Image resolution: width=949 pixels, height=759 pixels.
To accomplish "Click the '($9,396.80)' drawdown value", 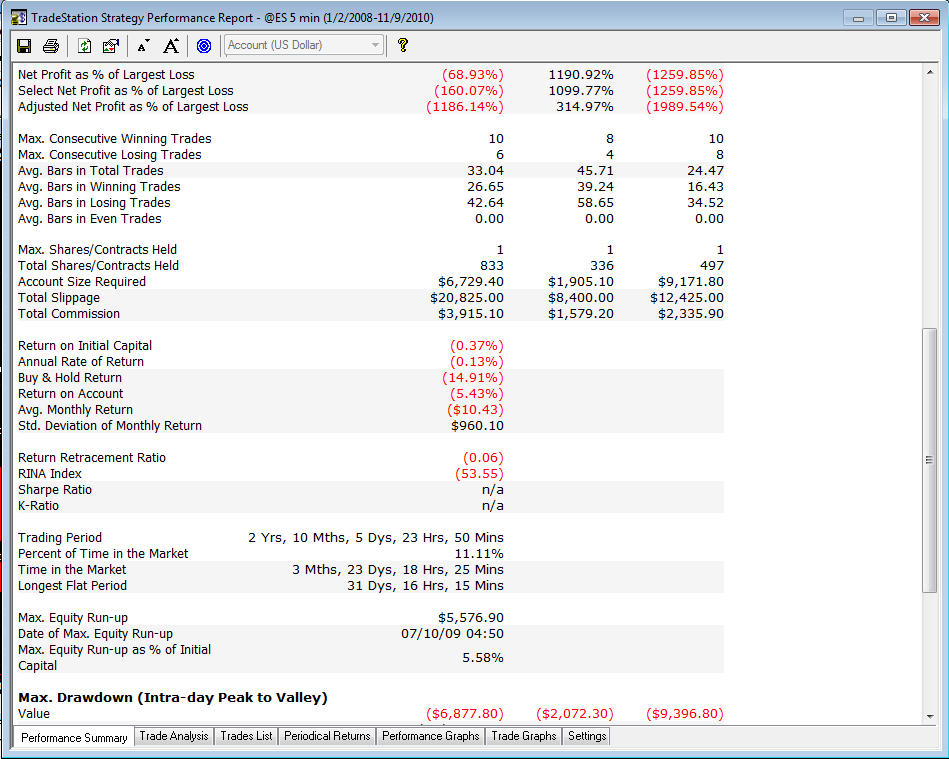I will click(x=685, y=714).
